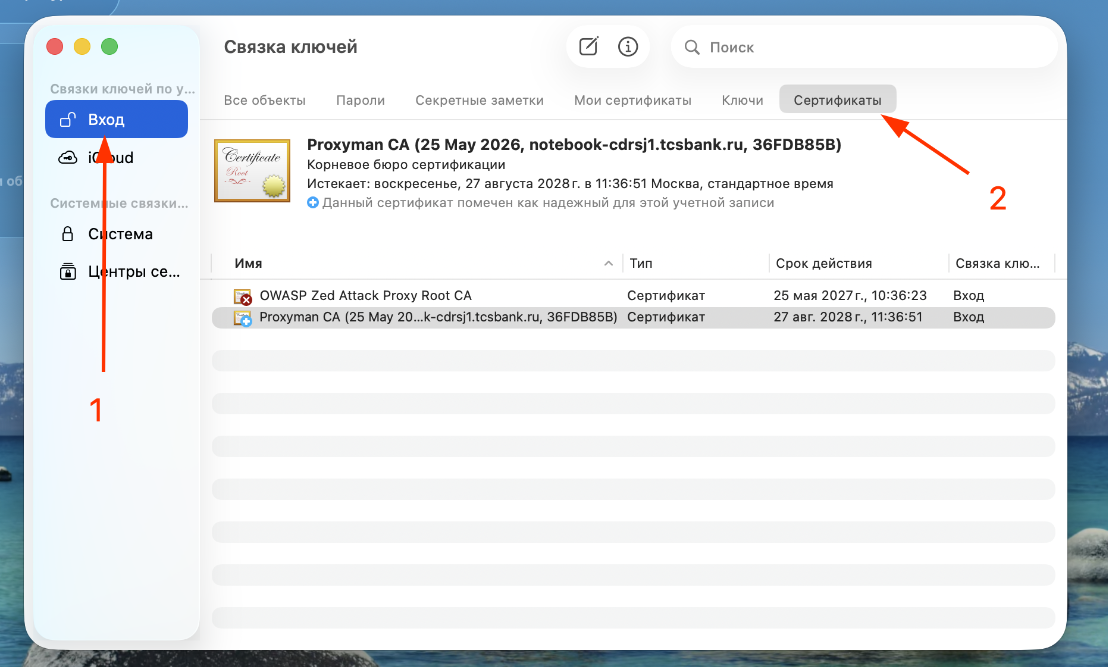Select OWASP Zed Attack Proxy Root CA row
Screen dimensions: 1108x667
[x=633, y=295]
